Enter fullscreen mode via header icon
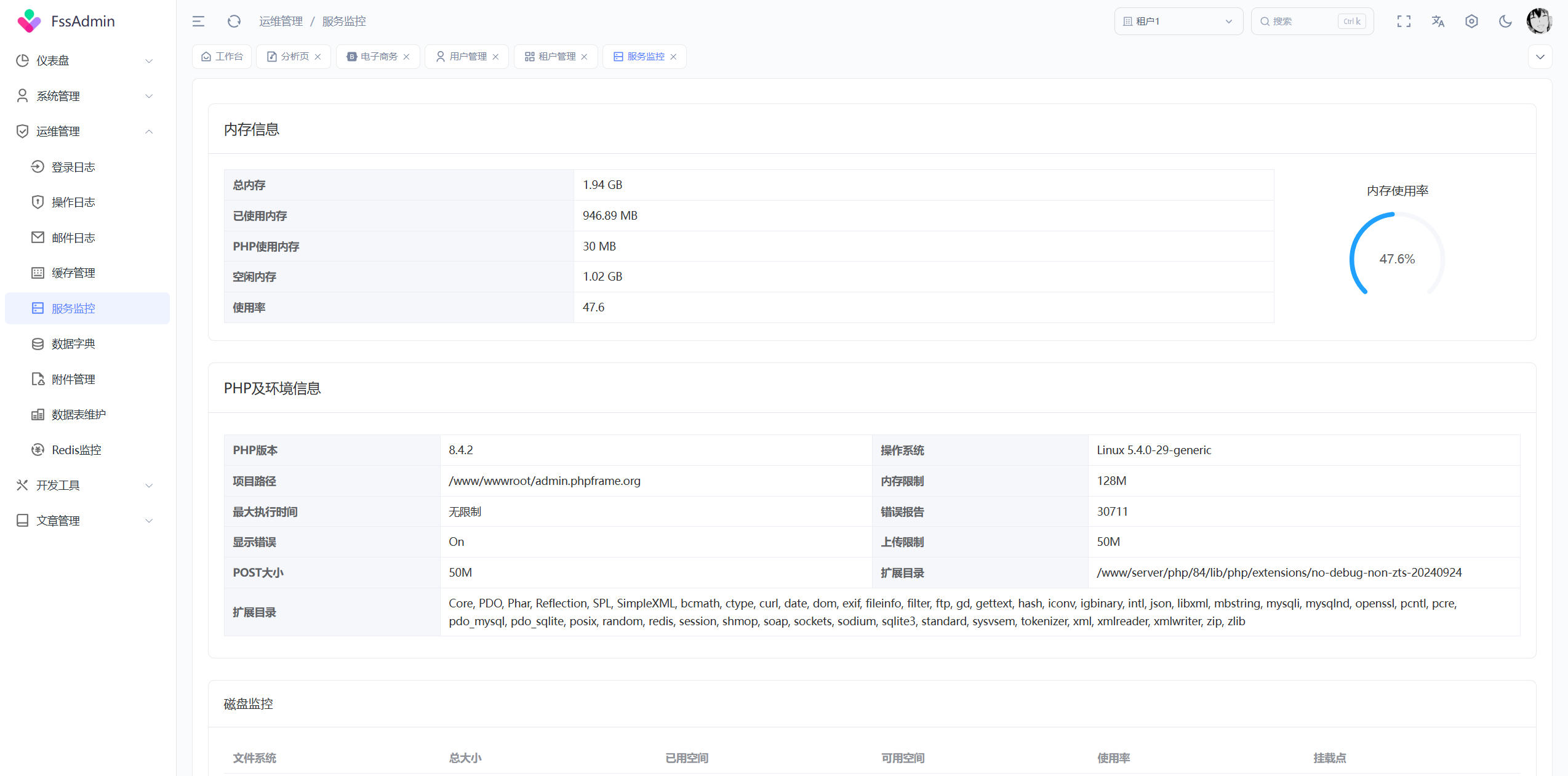 [1404, 22]
